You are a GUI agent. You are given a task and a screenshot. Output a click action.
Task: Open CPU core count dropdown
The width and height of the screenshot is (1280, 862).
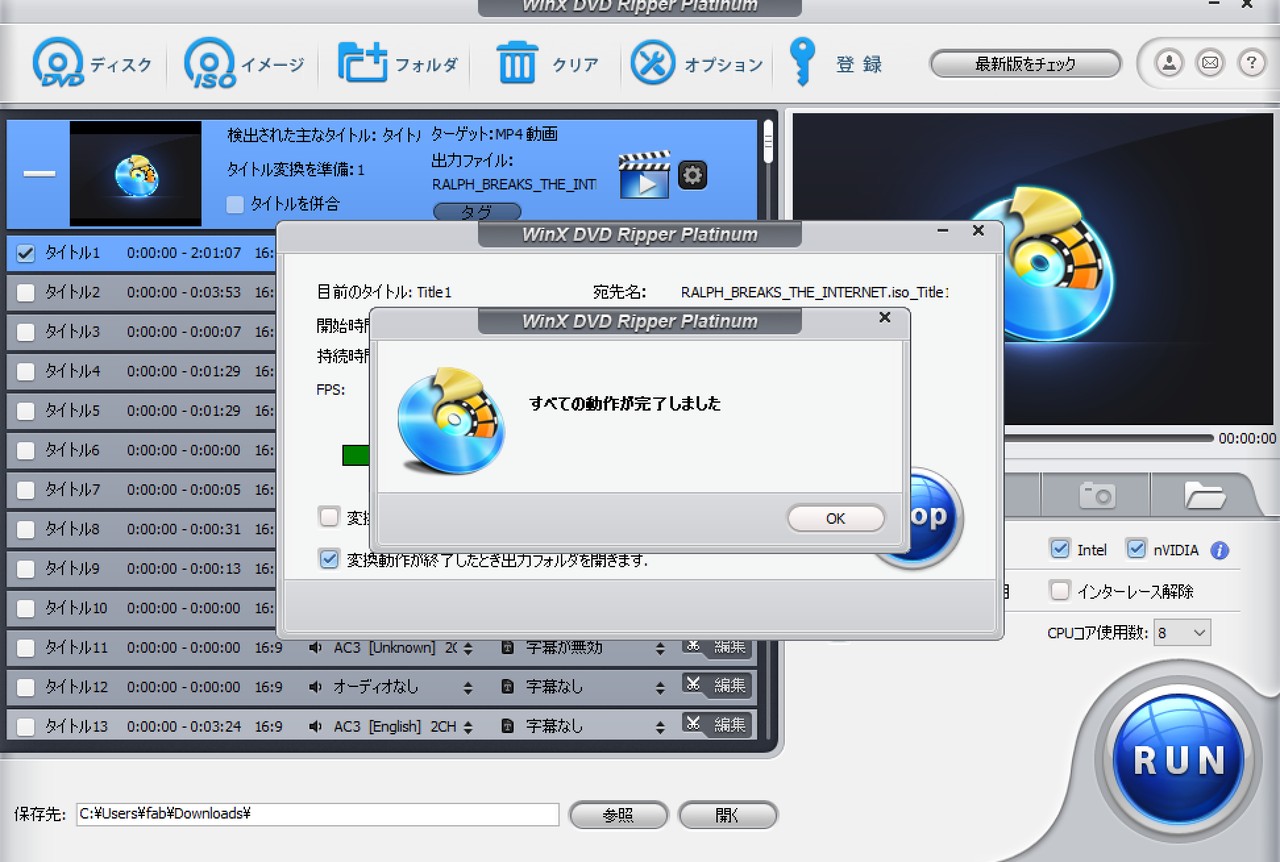(x=1182, y=632)
